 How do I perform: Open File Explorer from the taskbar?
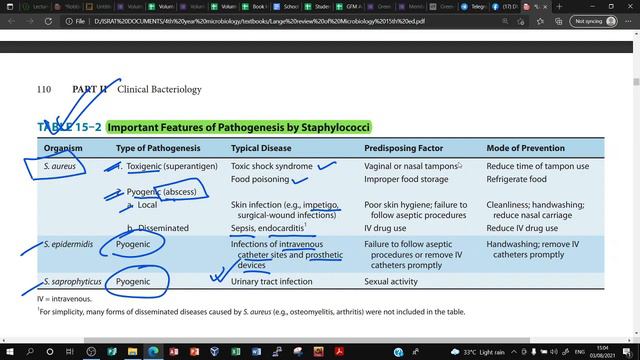tap(132, 351)
